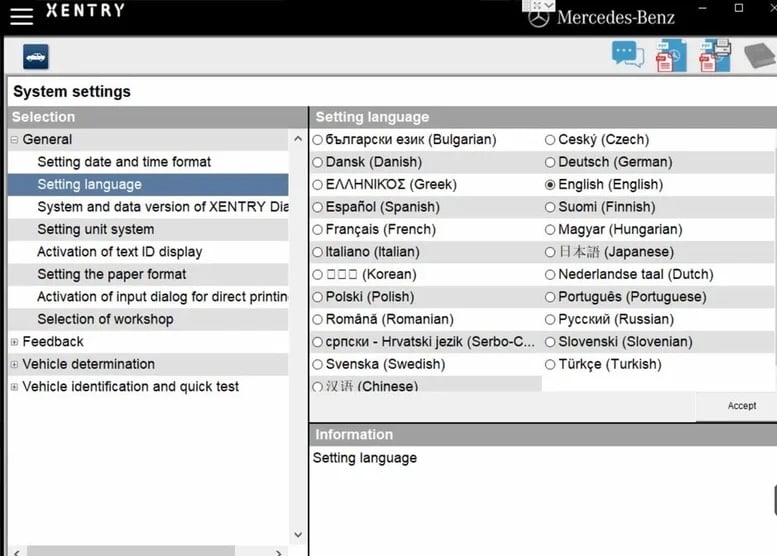Select Russian language radio button
The height and width of the screenshot is (556, 777).
tap(550, 319)
